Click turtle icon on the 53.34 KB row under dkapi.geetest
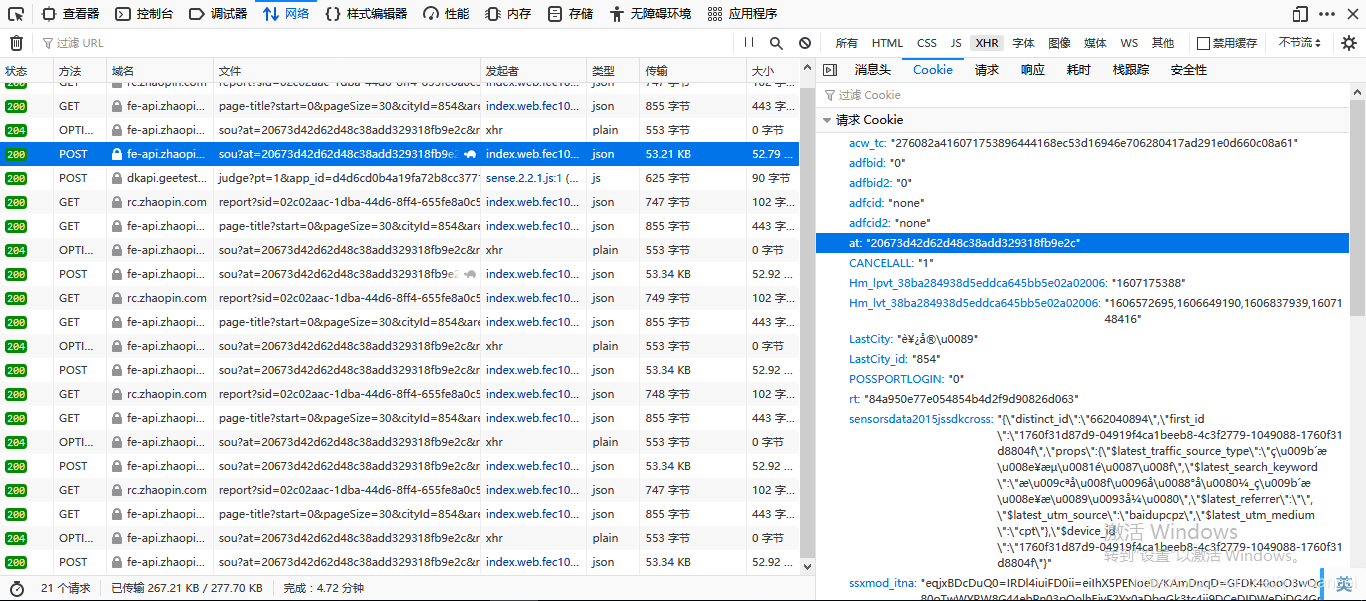1366x601 pixels. click(x=470, y=274)
